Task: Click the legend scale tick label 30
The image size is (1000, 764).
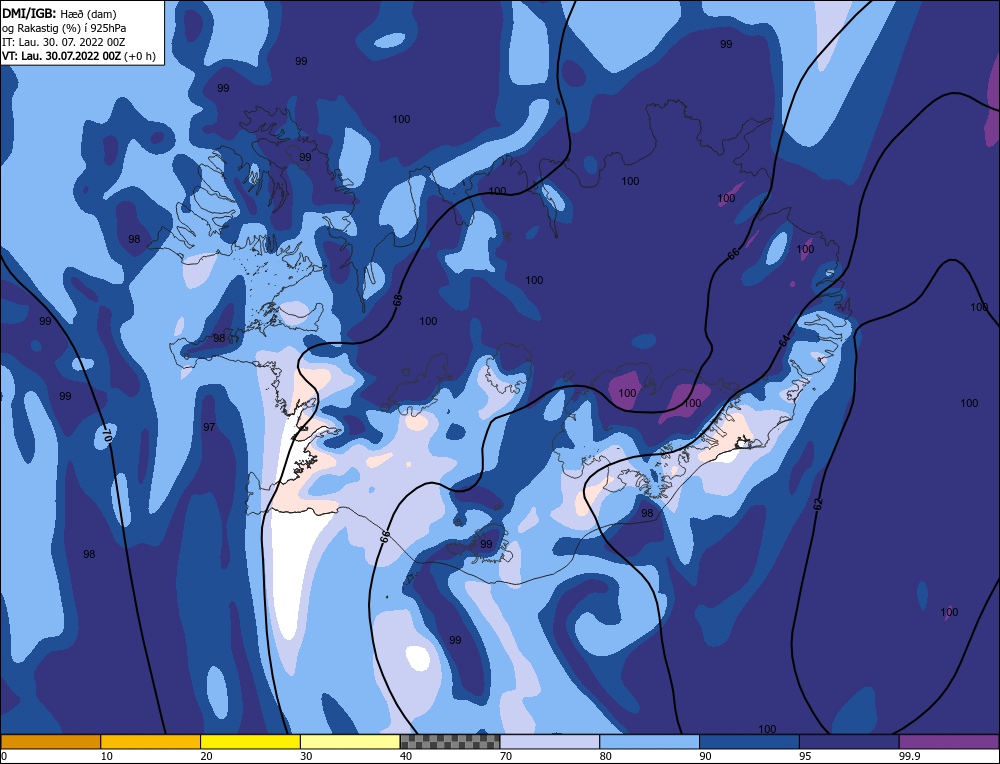Action: point(306,756)
